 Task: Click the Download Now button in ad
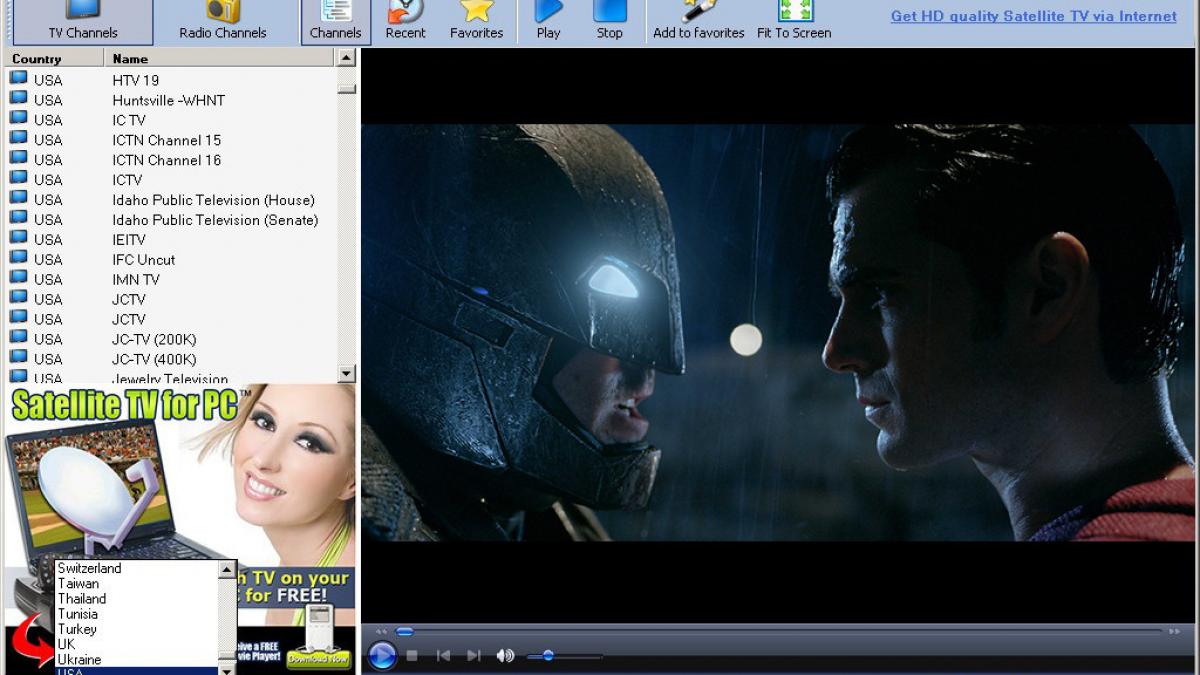[318, 659]
